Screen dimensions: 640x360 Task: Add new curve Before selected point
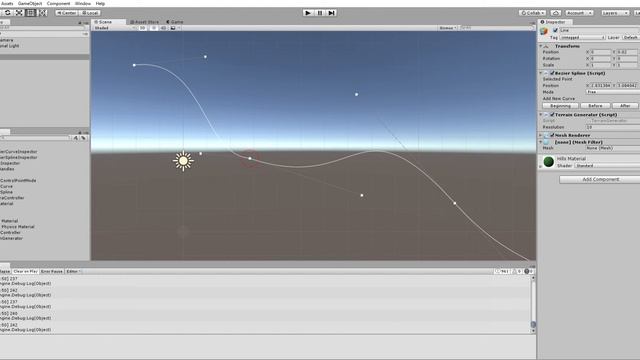[595, 106]
